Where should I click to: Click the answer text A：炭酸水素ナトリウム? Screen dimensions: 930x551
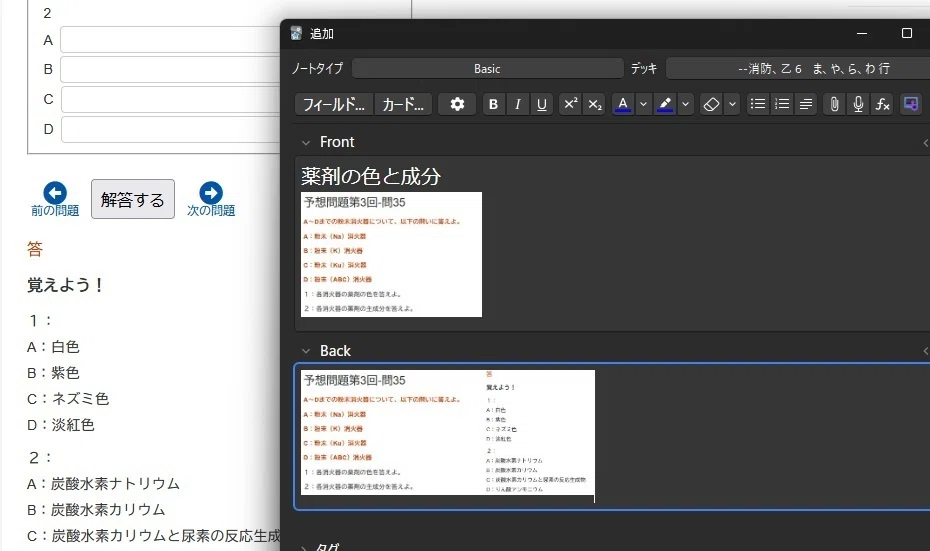(x=103, y=484)
